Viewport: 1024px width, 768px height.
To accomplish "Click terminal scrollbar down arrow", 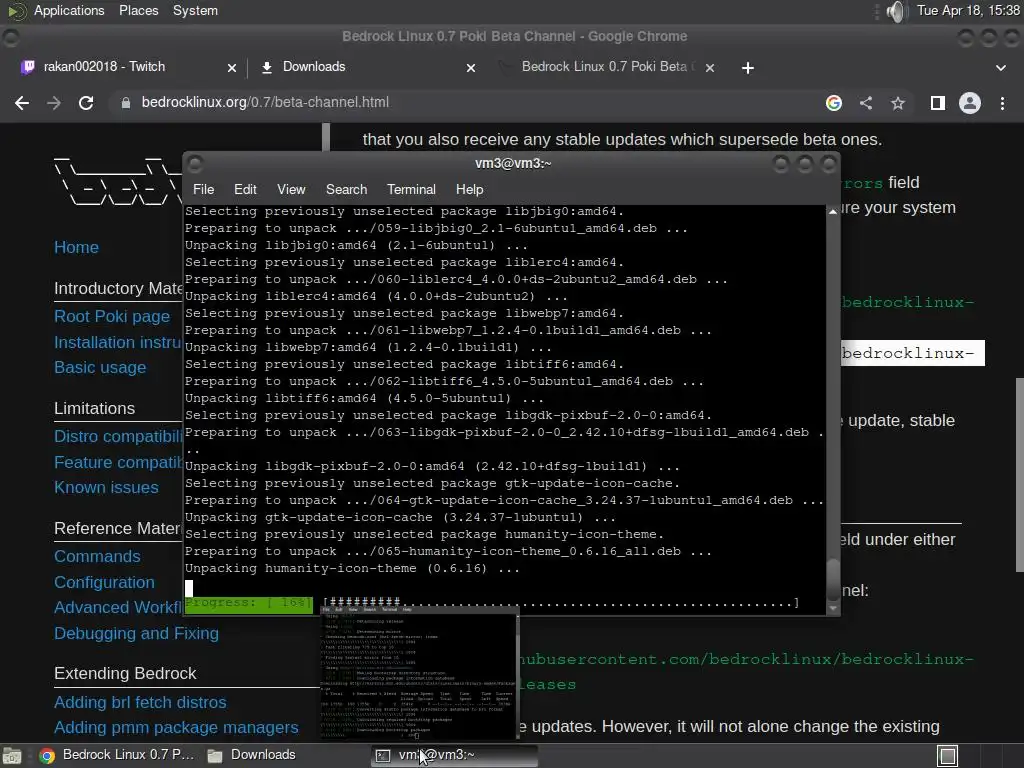I will click(833, 608).
